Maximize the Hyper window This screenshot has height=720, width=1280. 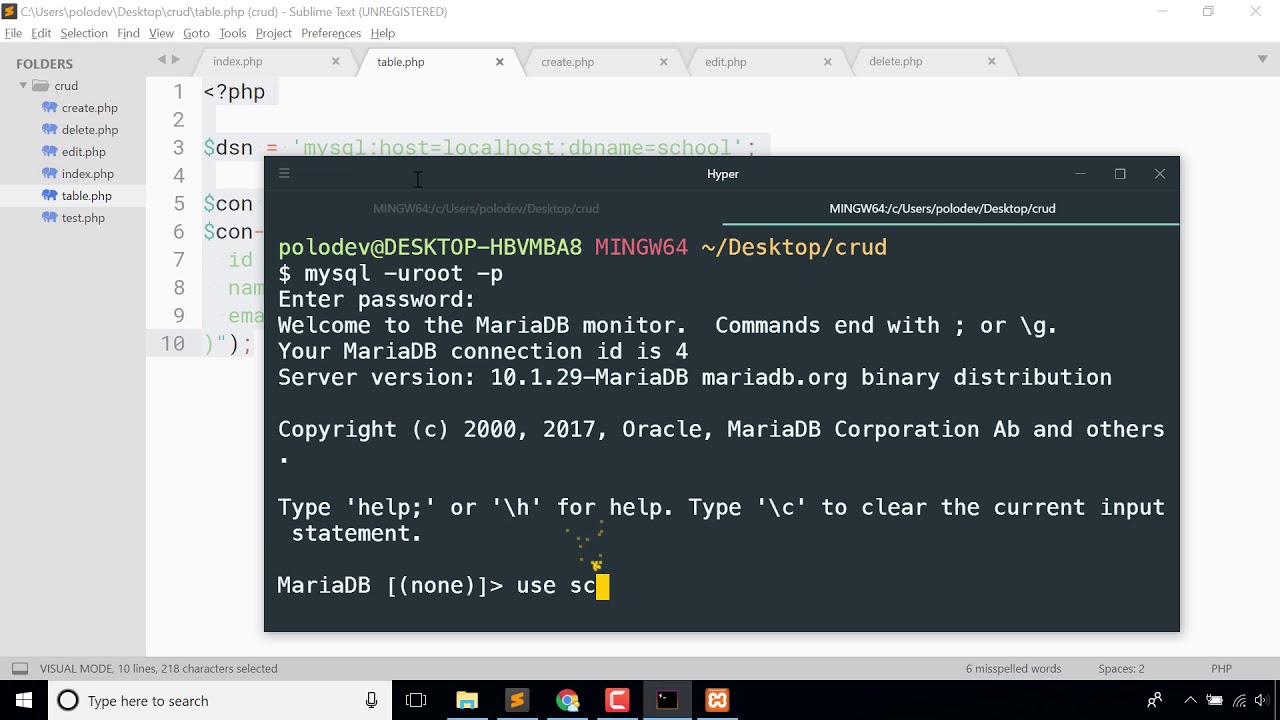[x=1120, y=174]
